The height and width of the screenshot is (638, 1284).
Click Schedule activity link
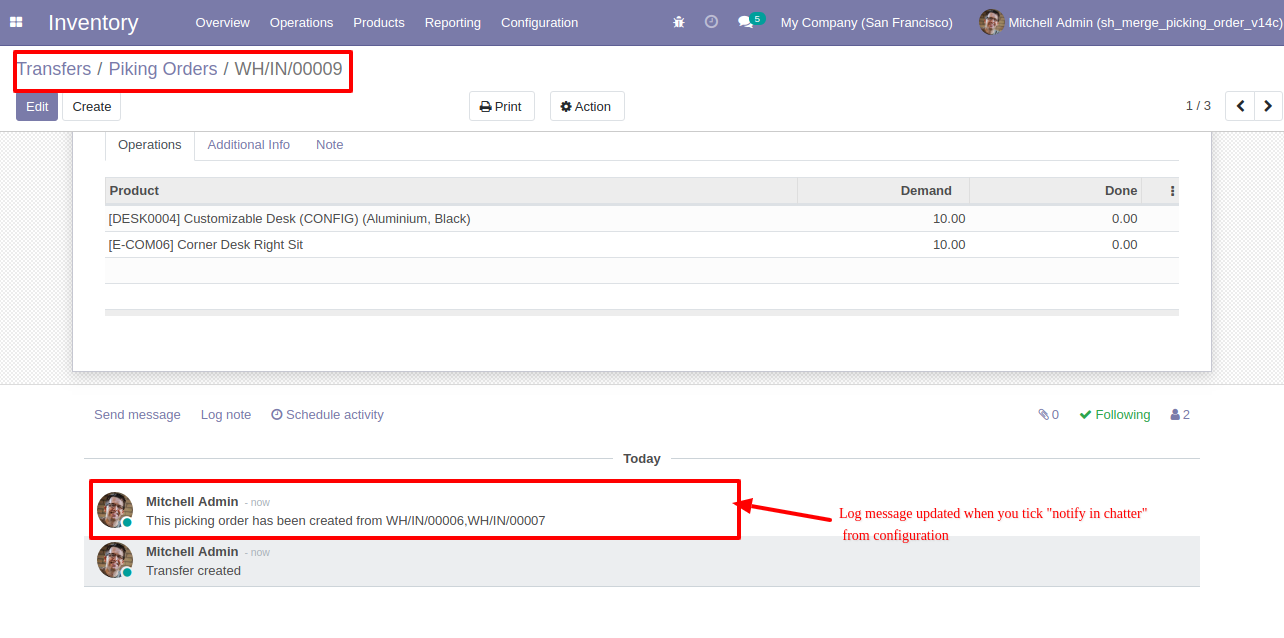click(x=327, y=415)
